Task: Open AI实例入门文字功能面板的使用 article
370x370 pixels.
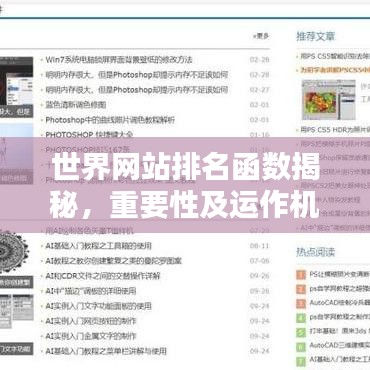Action: pyautogui.click(x=98, y=306)
